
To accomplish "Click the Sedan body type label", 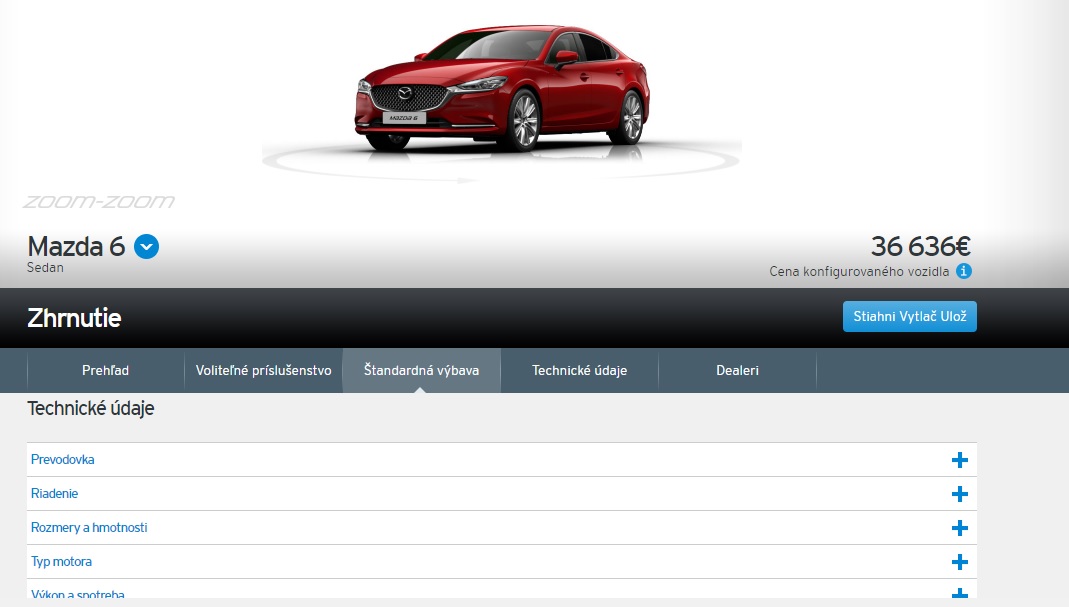I will (x=45, y=267).
